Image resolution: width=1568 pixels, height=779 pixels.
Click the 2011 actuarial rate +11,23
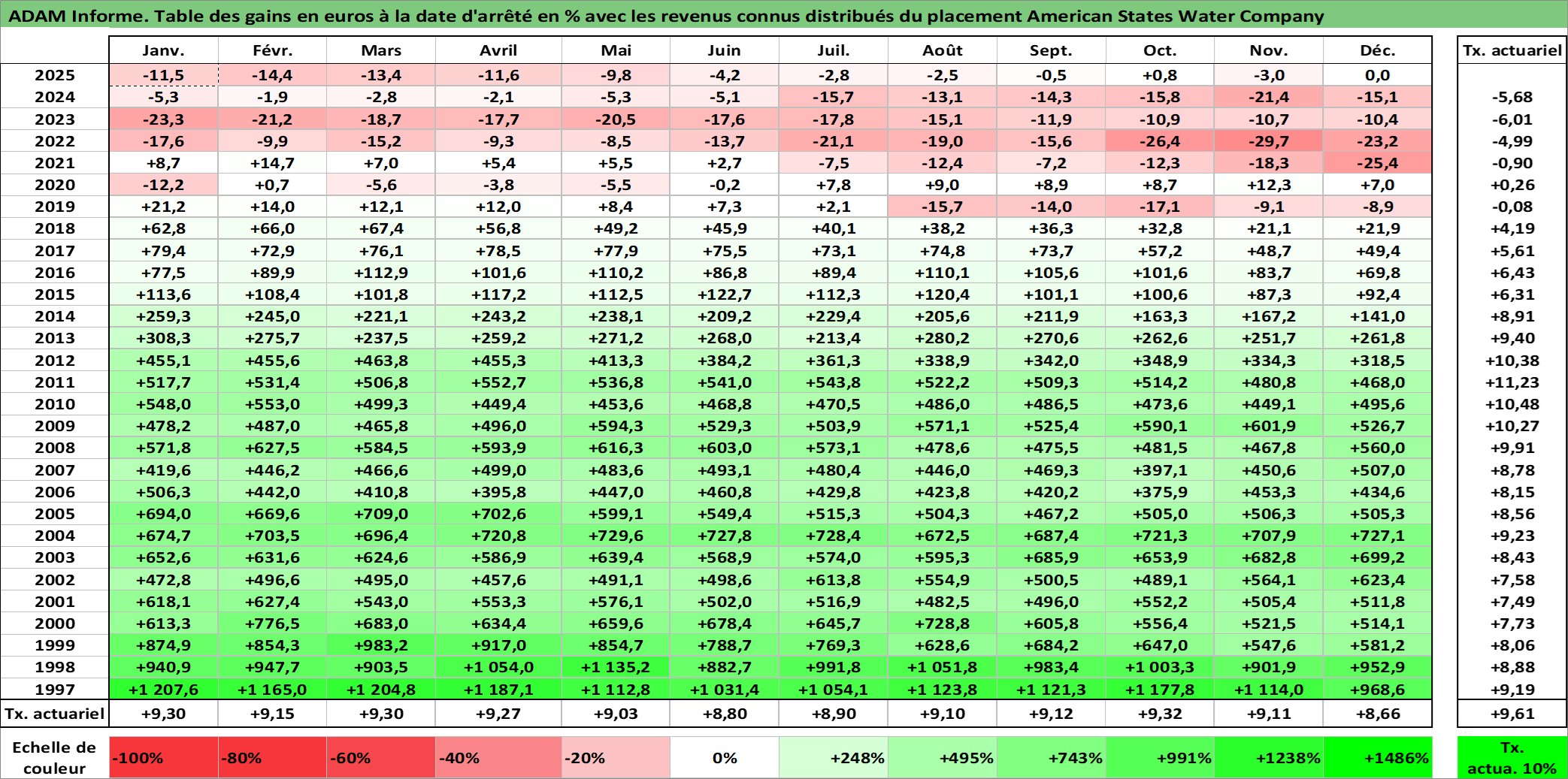(1512, 382)
